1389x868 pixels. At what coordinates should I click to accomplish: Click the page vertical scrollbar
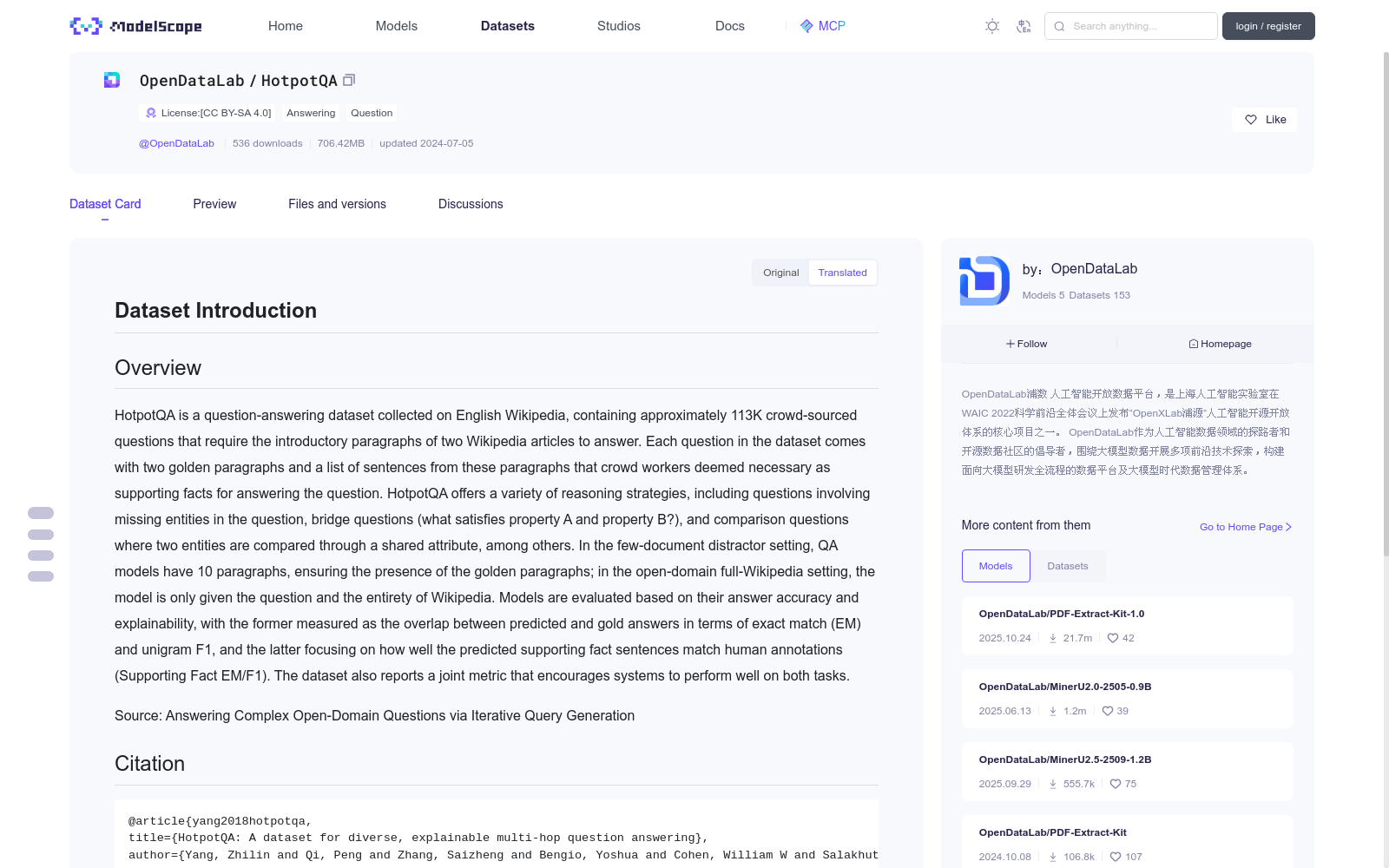[1386, 304]
